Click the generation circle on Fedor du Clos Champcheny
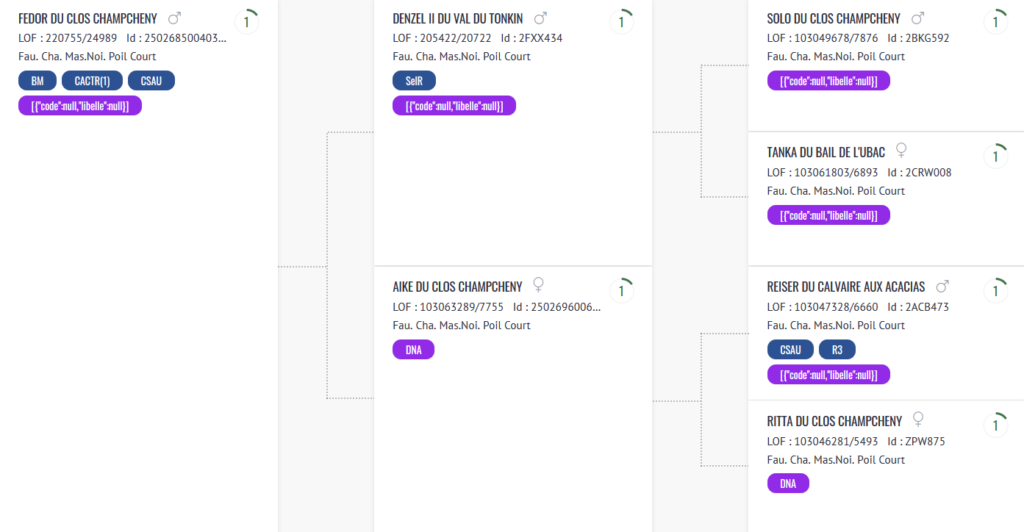 [x=247, y=22]
